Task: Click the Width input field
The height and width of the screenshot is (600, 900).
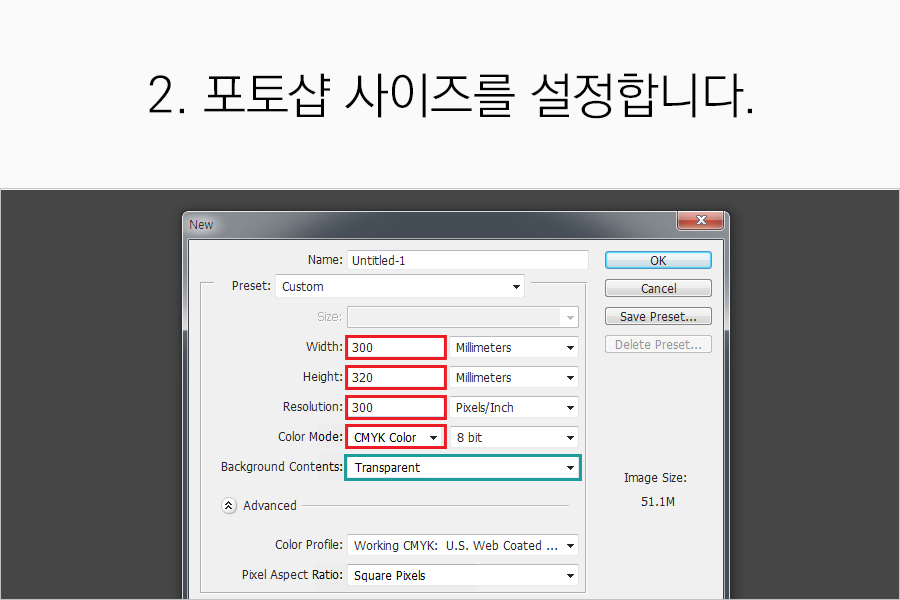Action: (396, 348)
